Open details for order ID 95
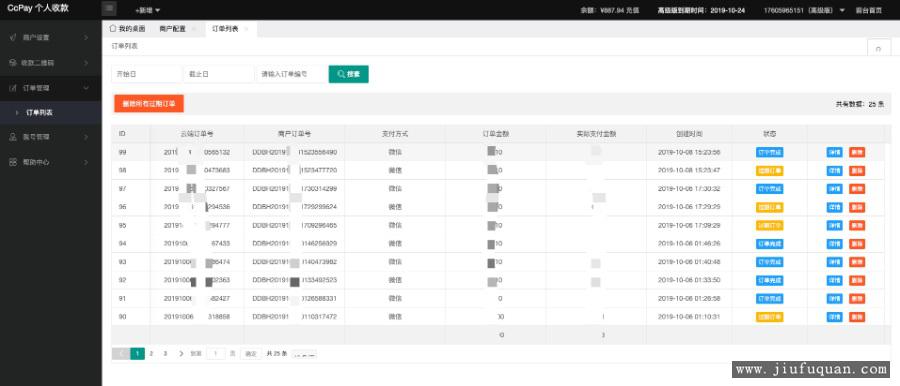 pos(834,225)
